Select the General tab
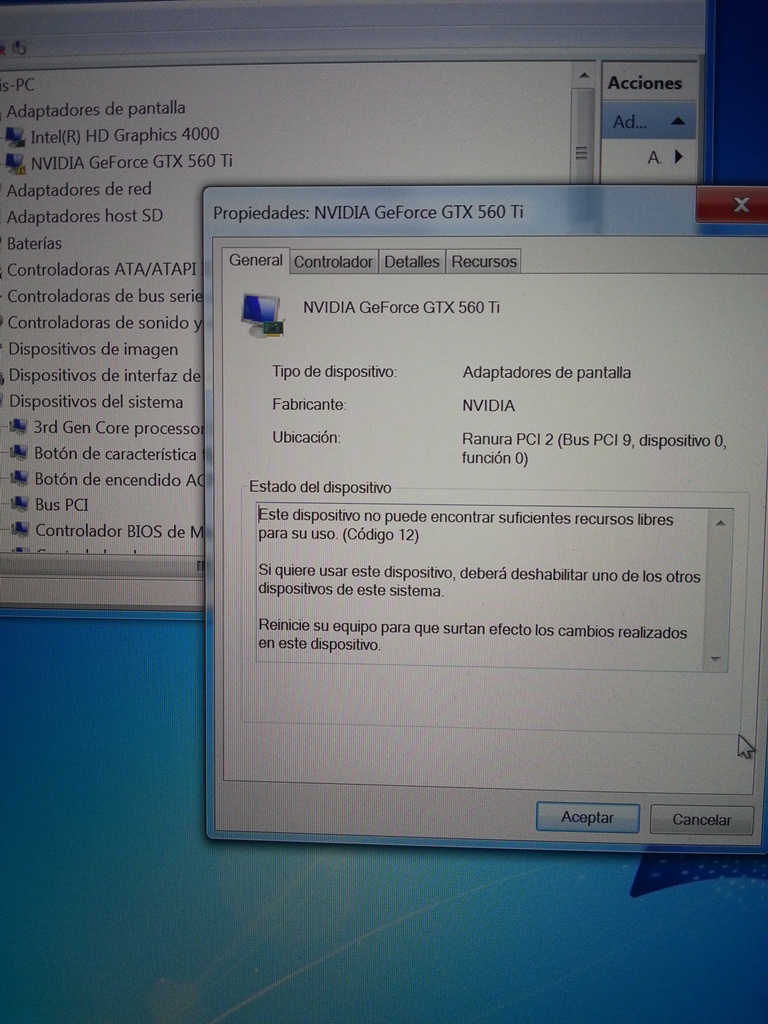768x1024 pixels. click(x=255, y=260)
